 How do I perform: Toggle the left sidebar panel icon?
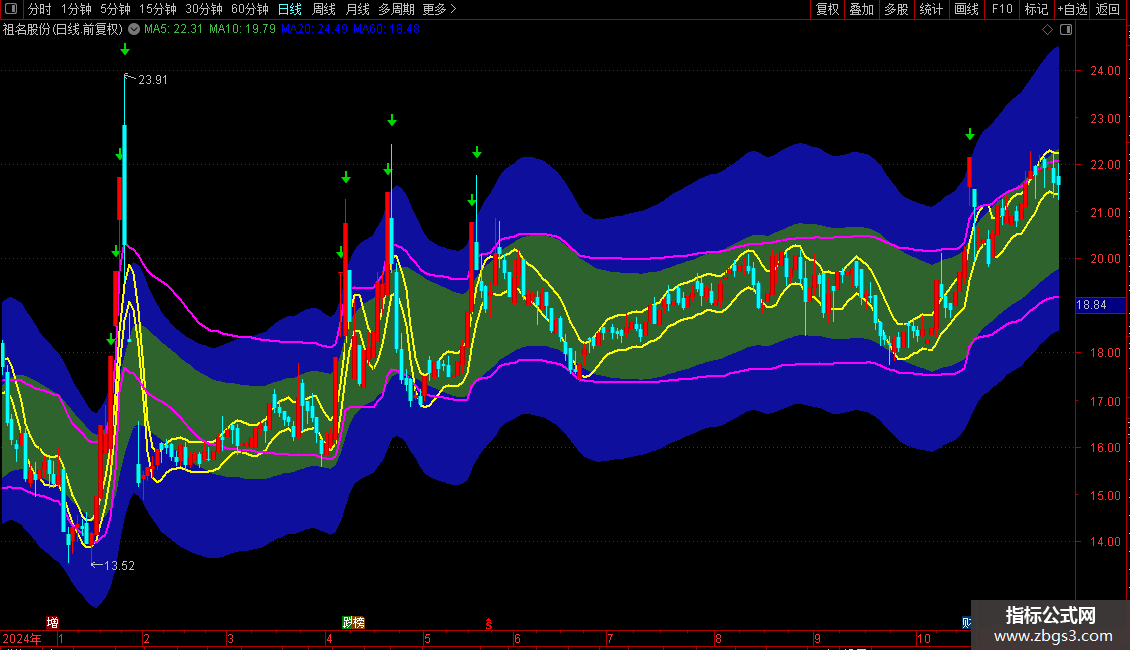pyautogui.click(x=11, y=9)
